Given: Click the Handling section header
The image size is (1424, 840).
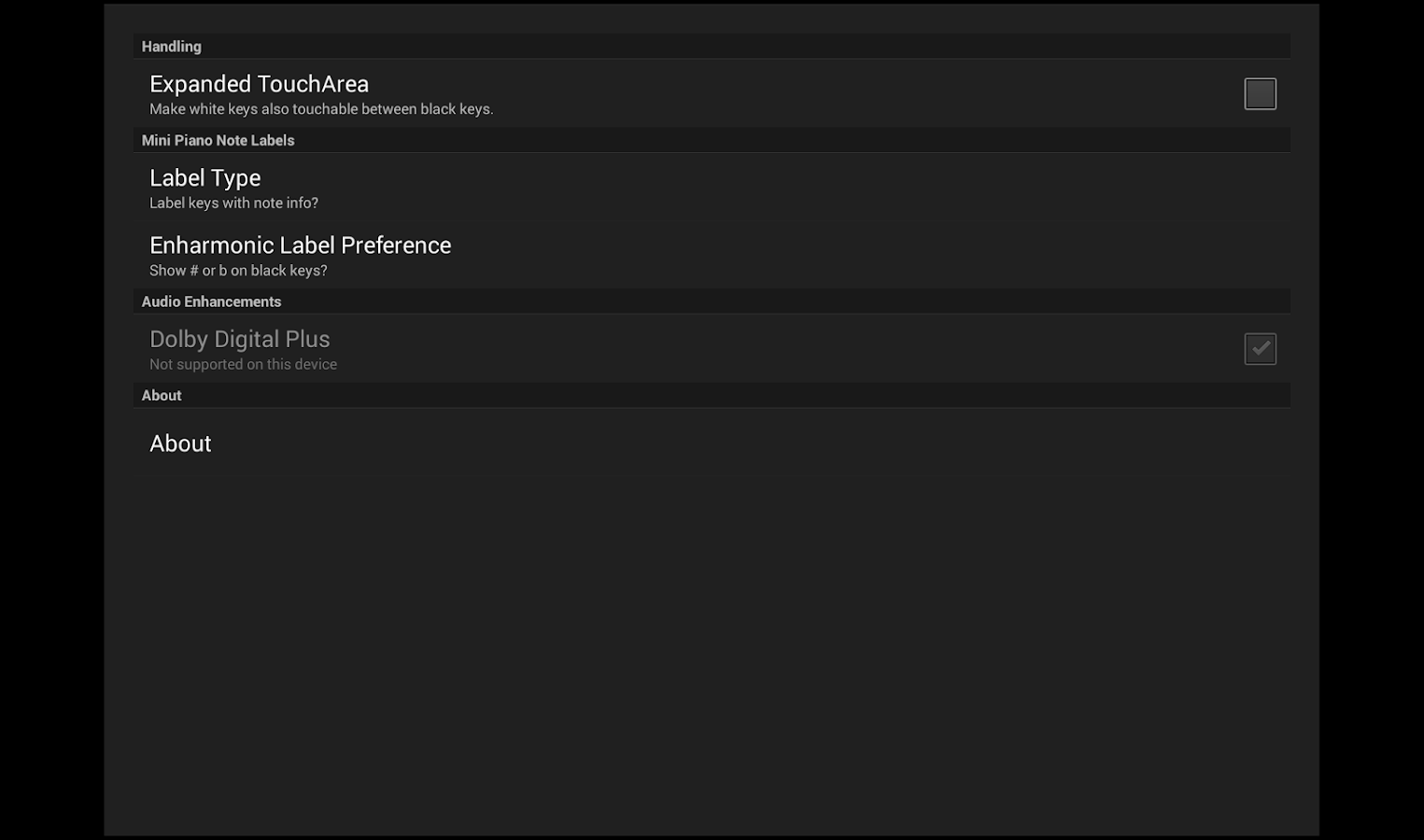Looking at the screenshot, I should coord(171,47).
